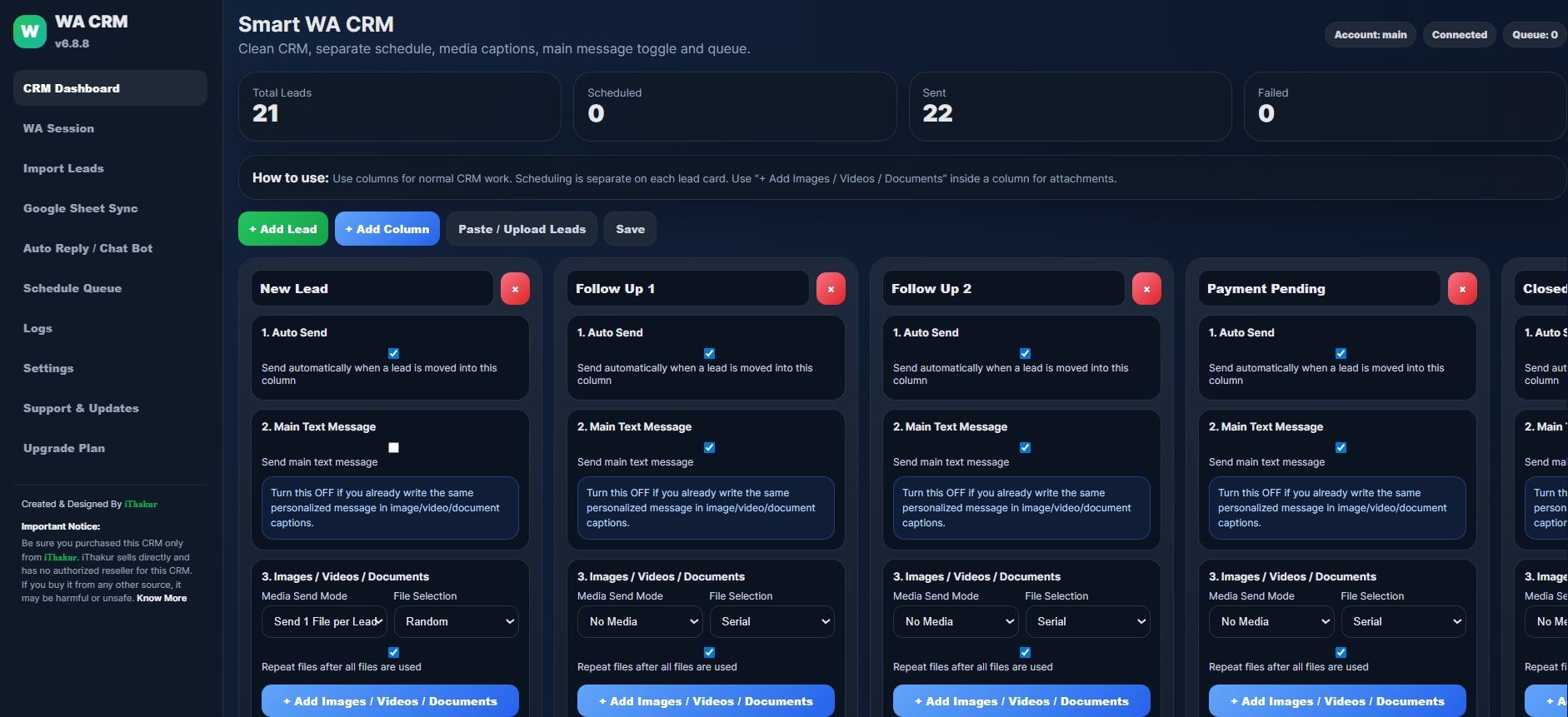Click the Smart WA CRM heading
The width and height of the screenshot is (1568, 717).
(x=316, y=24)
